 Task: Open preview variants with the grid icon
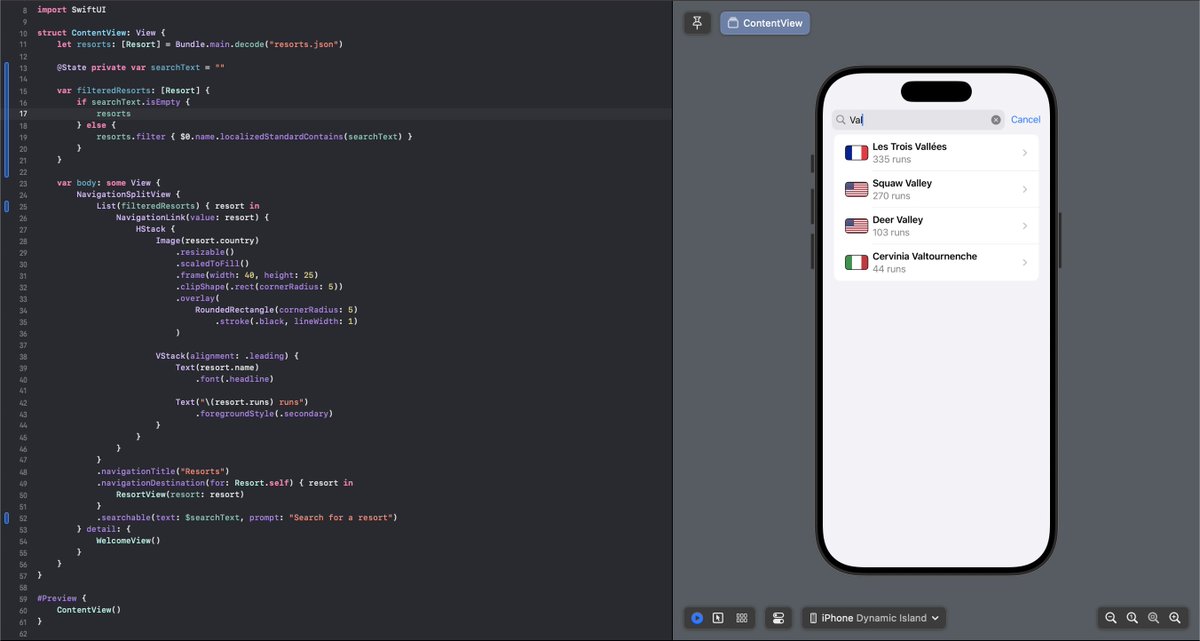(x=741, y=618)
